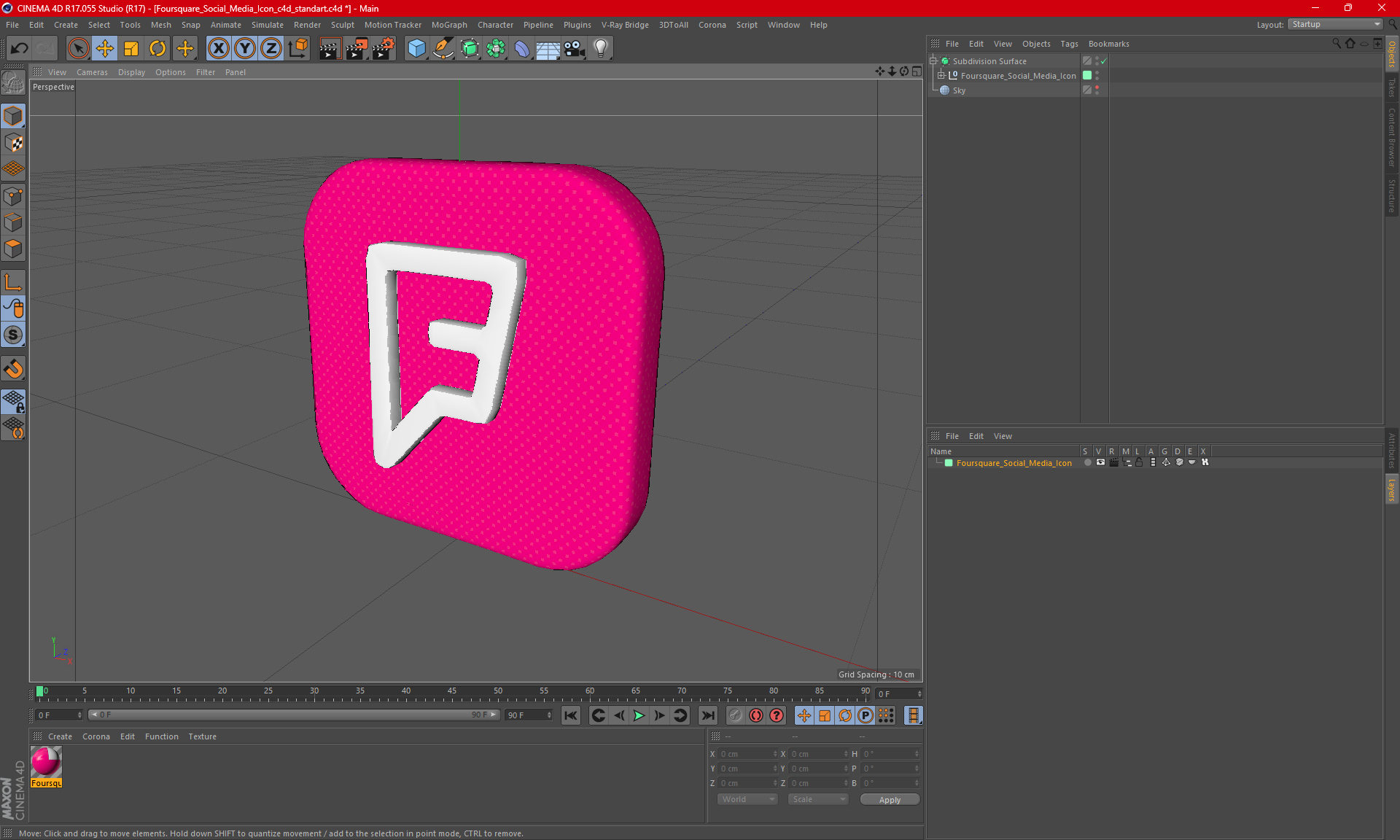Open the spline Pen tool
Image resolution: width=1400 pixels, height=840 pixels.
pyautogui.click(x=443, y=49)
